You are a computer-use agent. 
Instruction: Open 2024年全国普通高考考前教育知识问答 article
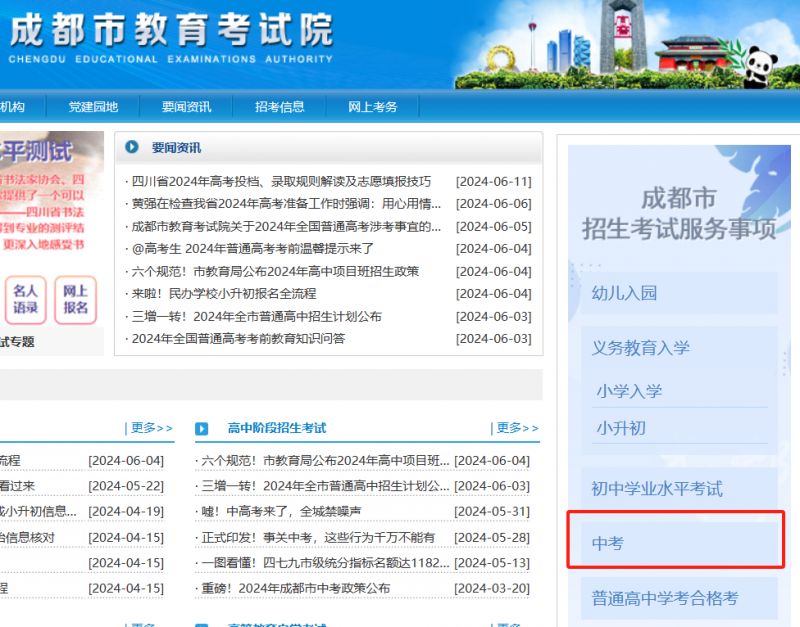pyautogui.click(x=238, y=339)
